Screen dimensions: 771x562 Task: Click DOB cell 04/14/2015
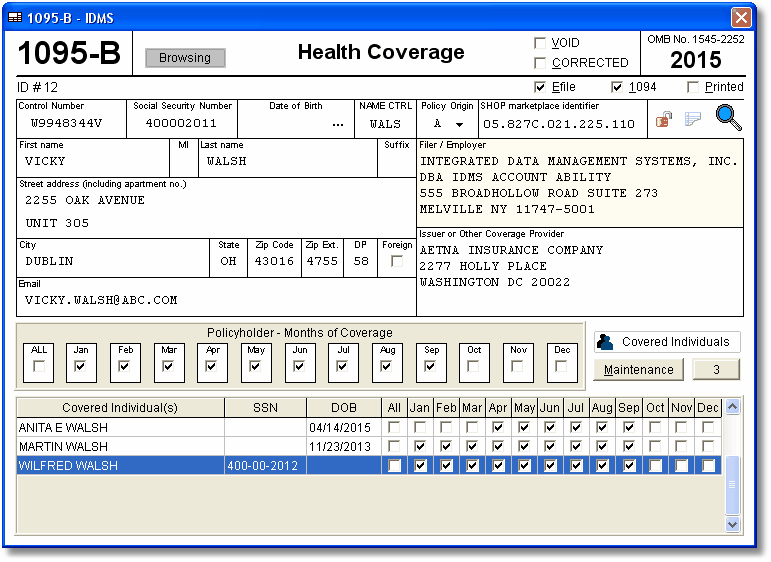[x=343, y=427]
